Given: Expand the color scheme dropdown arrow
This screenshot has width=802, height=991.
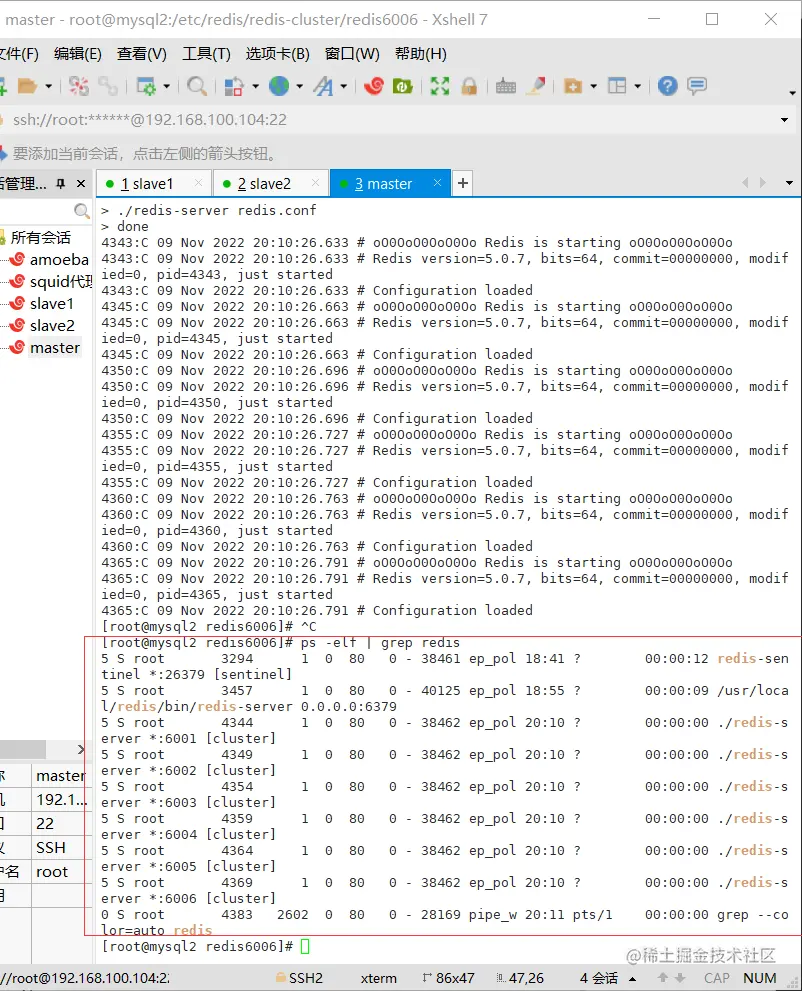Looking at the screenshot, I should click(x=255, y=86).
